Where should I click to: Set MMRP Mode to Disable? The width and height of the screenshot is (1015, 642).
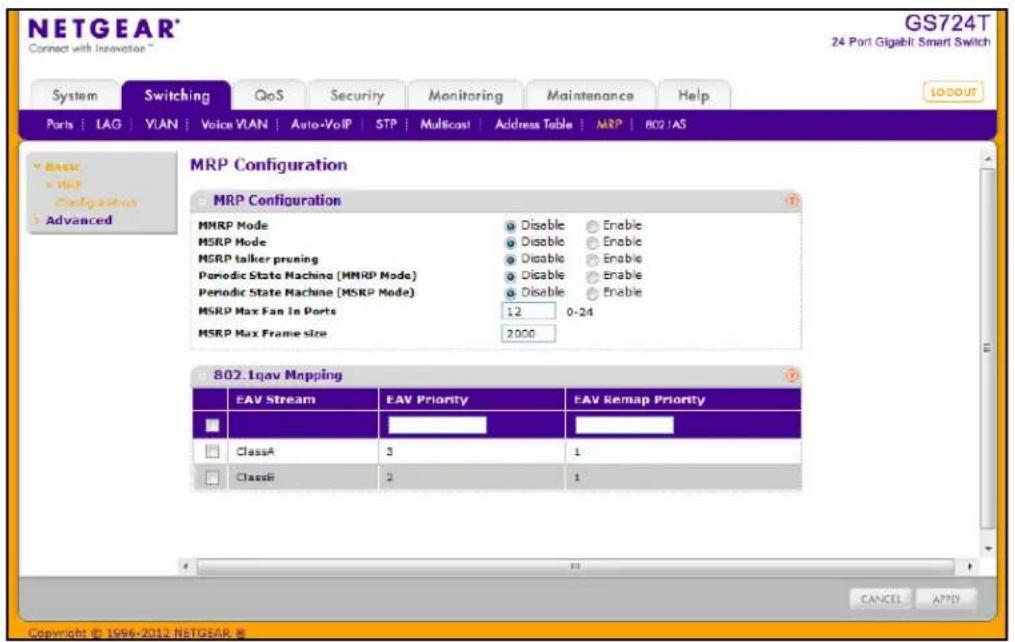click(510, 226)
